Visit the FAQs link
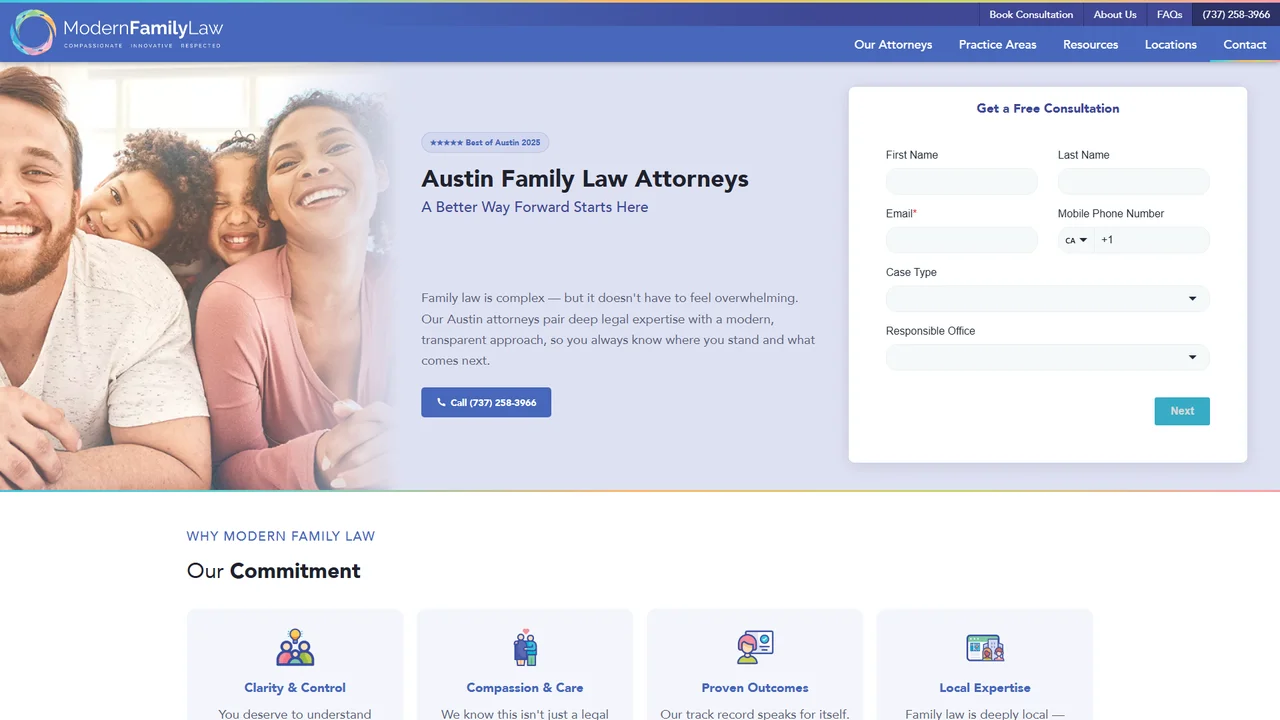The width and height of the screenshot is (1280, 720). [1169, 15]
